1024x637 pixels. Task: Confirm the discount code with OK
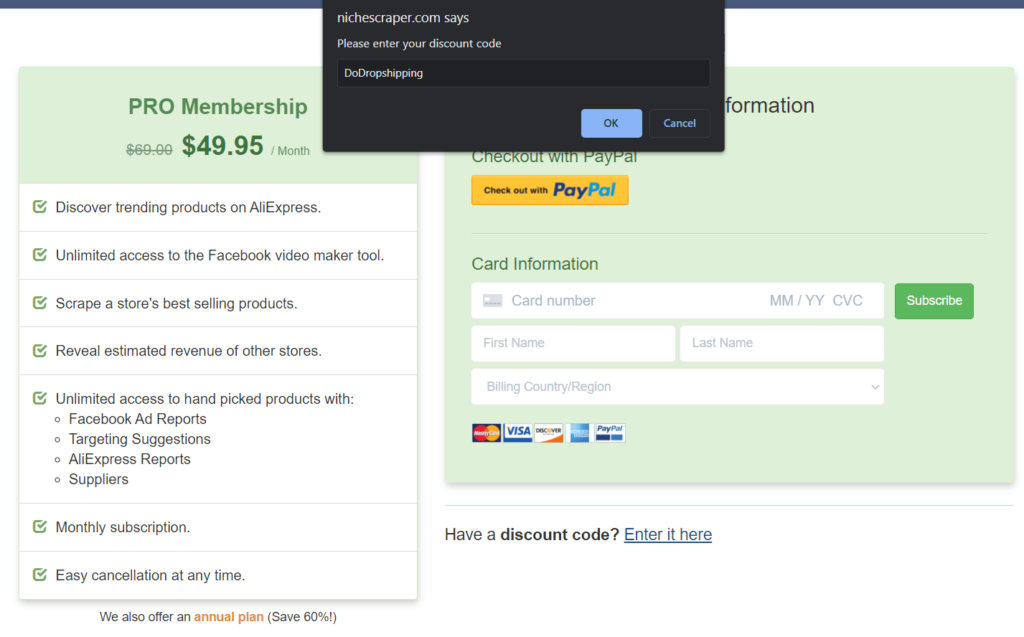coord(611,123)
